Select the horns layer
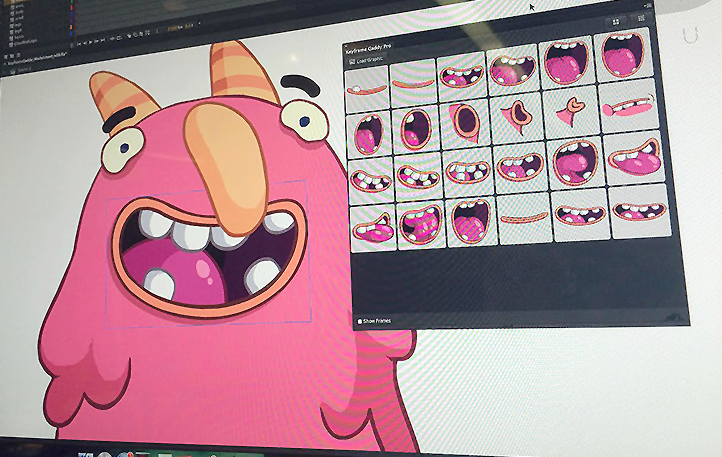This screenshot has height=457, width=722. pyautogui.click(x=19, y=37)
